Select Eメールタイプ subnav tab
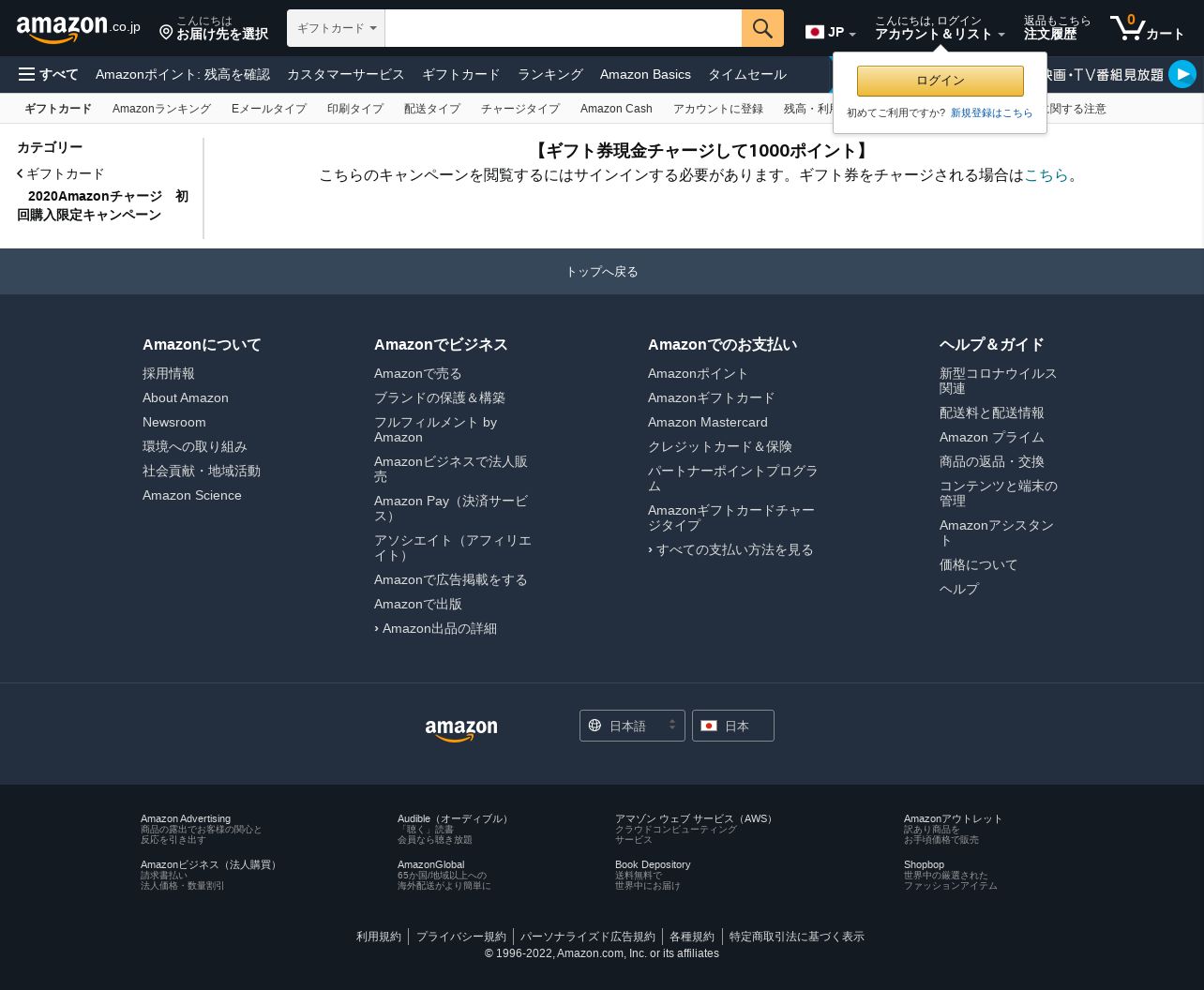 tap(269, 109)
